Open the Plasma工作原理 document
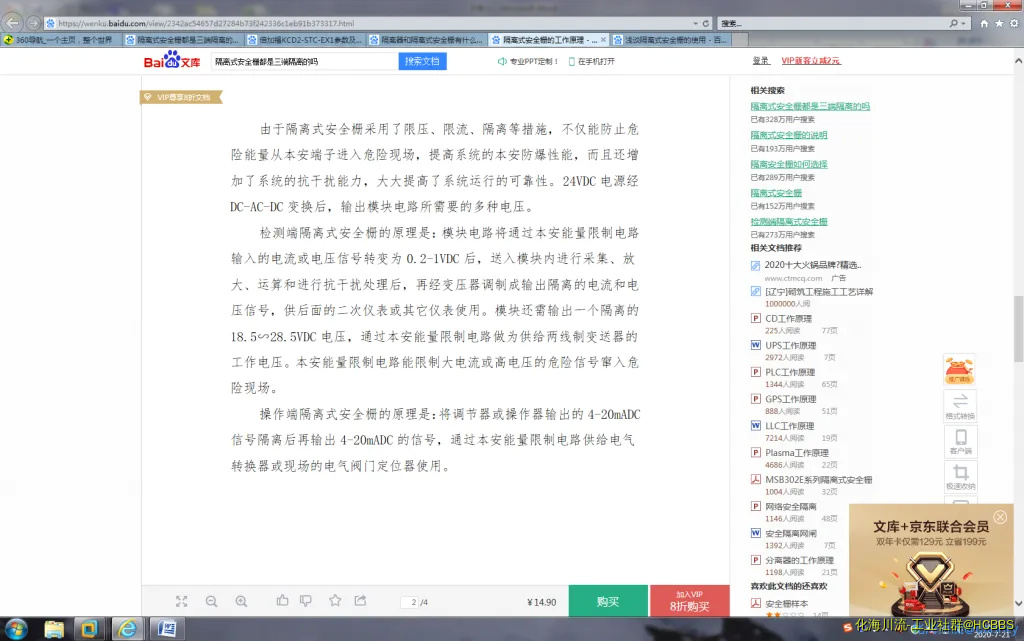1024x641 pixels. click(797, 452)
